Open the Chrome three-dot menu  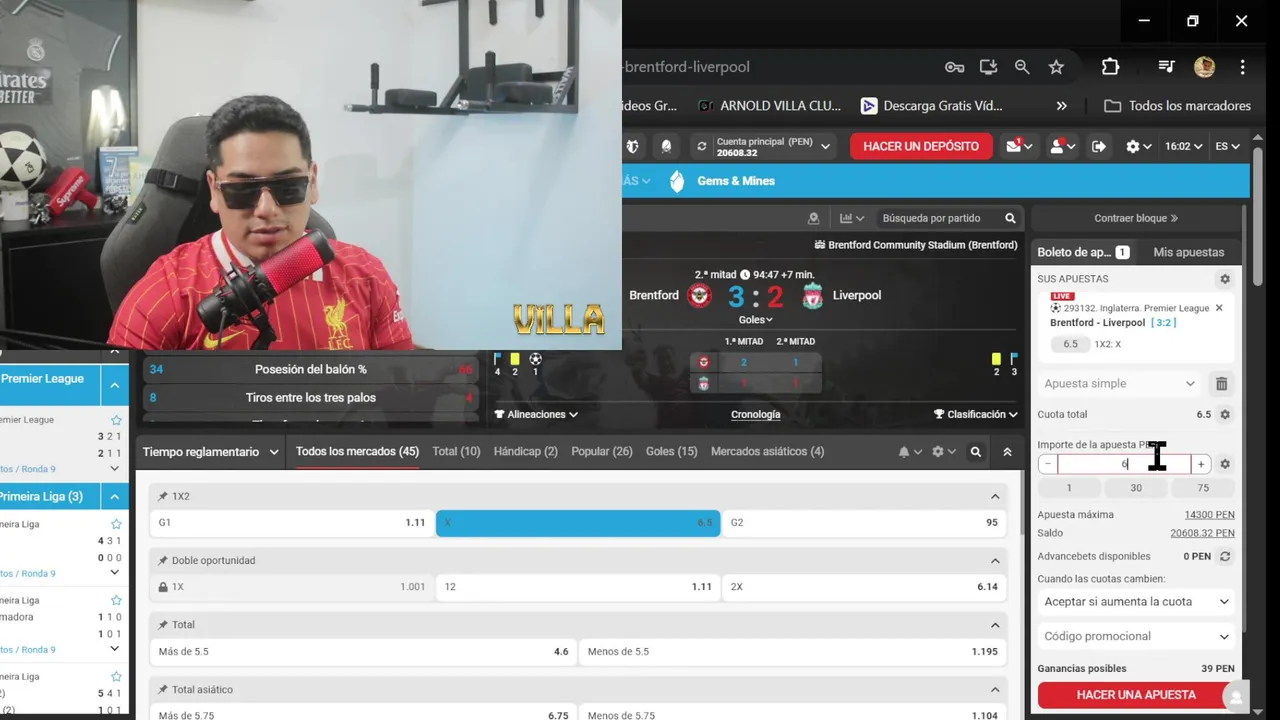pyautogui.click(x=1242, y=67)
